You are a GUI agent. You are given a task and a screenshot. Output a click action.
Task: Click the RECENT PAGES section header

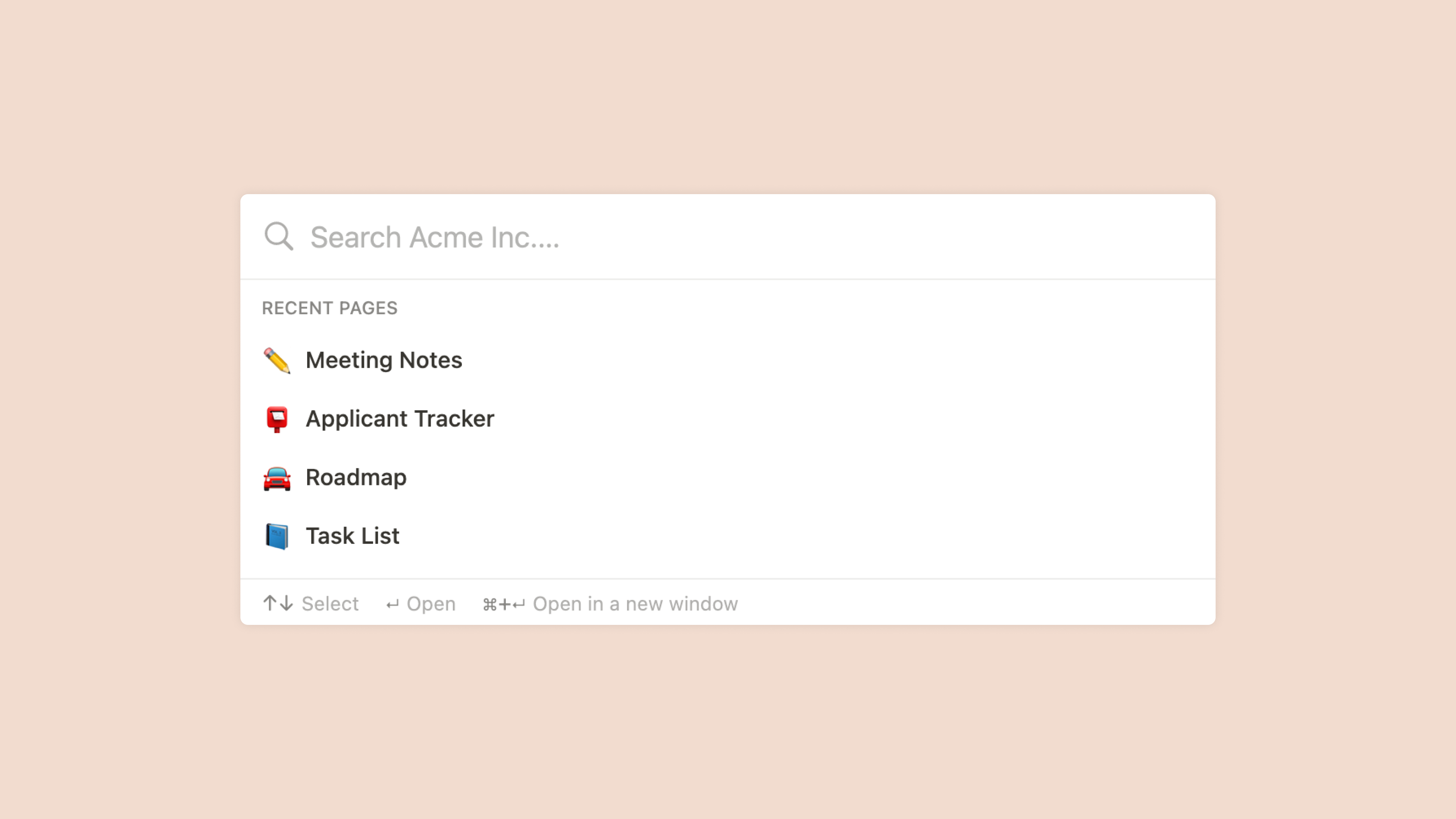click(x=329, y=308)
